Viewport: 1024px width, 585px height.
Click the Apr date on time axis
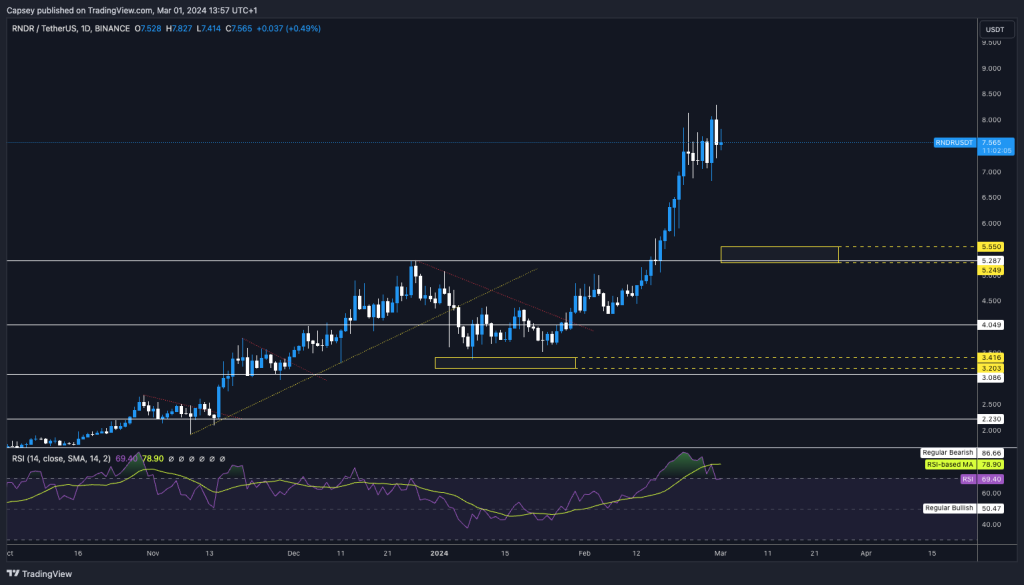point(866,554)
